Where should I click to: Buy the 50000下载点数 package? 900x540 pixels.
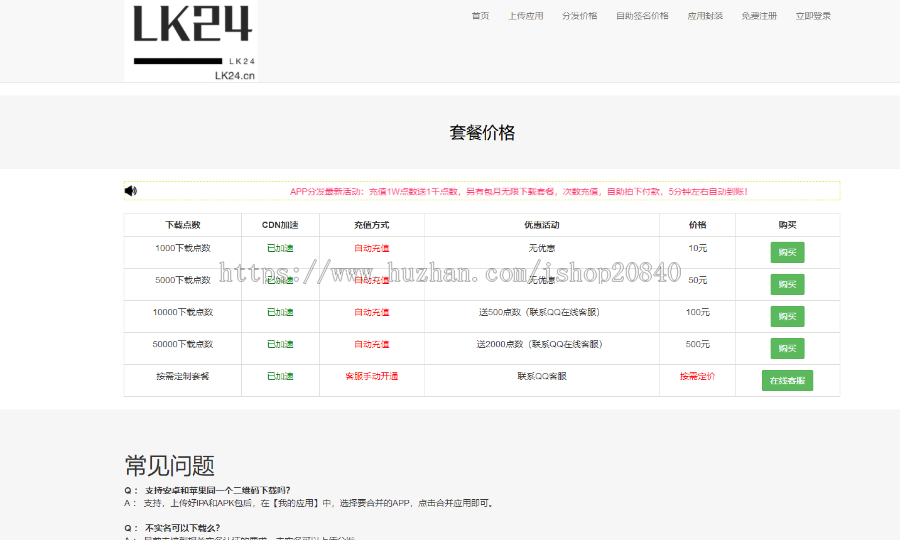click(x=788, y=349)
